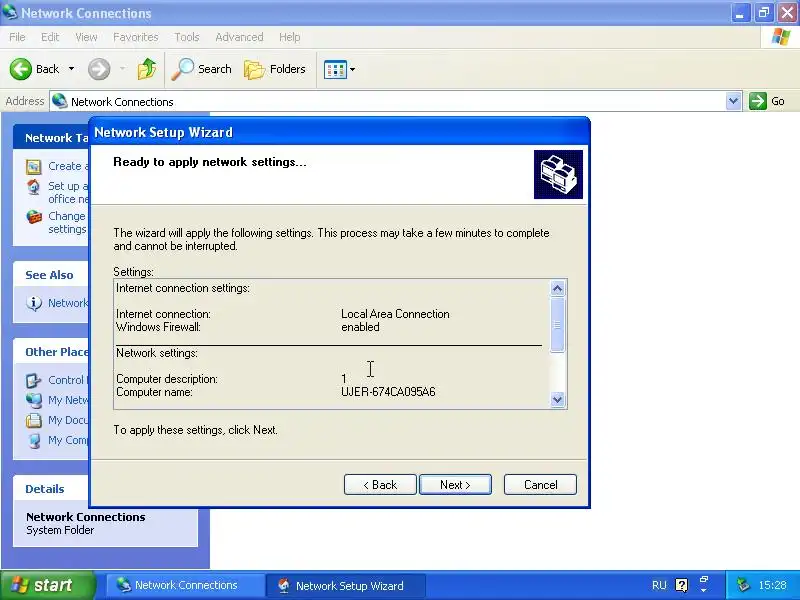The height and width of the screenshot is (600, 800).
Task: Close the Network Connections window
Action: 787,13
